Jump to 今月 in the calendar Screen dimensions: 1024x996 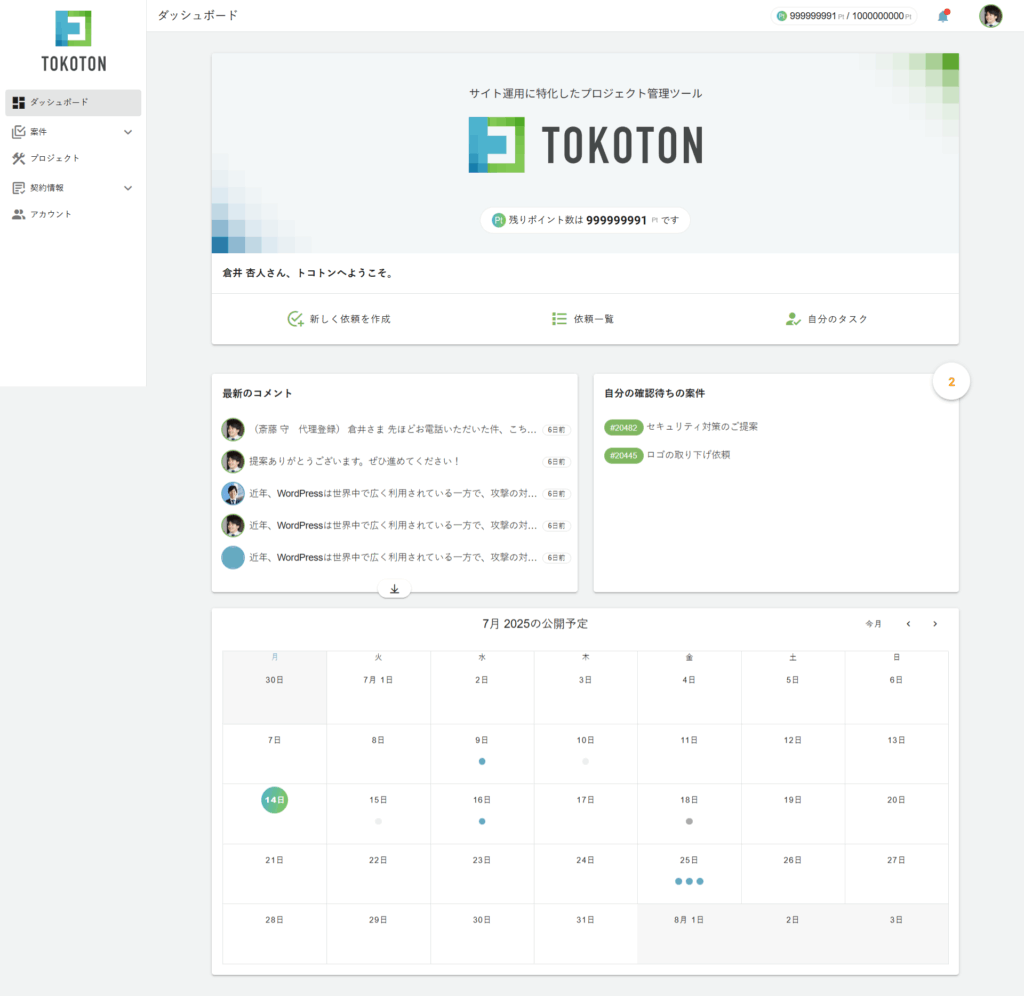pos(874,624)
